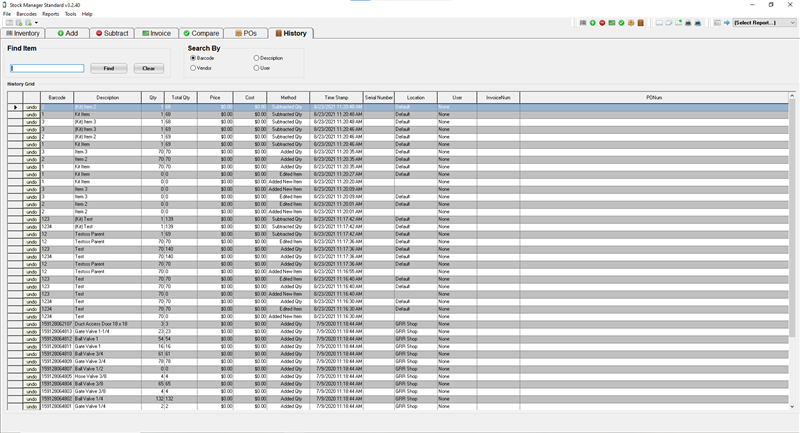Viewport: 800px width, 433px height.
Task: Switch to the POs tab
Action: 246,33
